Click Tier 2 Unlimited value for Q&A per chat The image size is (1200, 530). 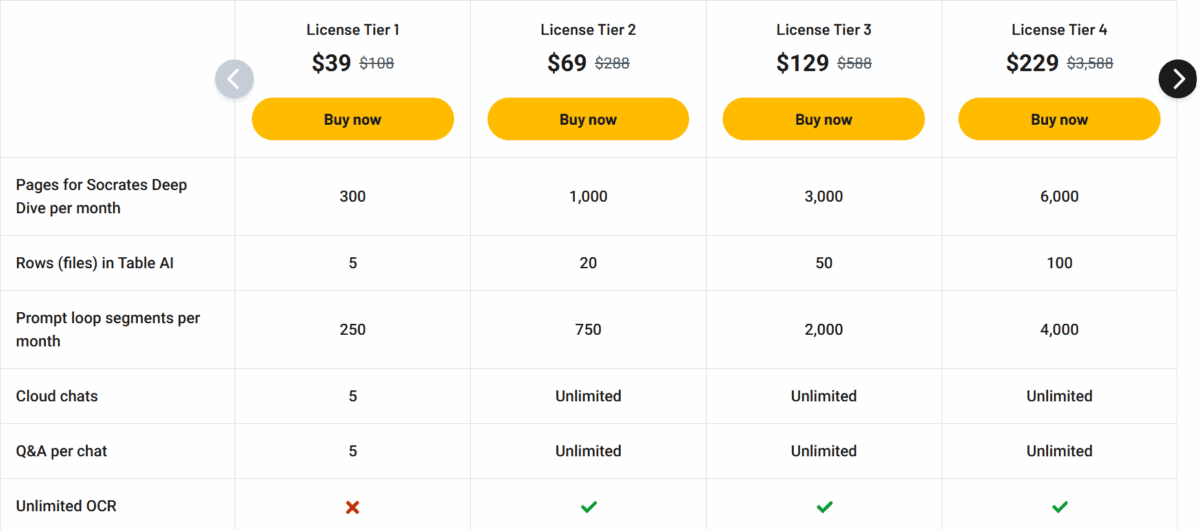point(588,451)
